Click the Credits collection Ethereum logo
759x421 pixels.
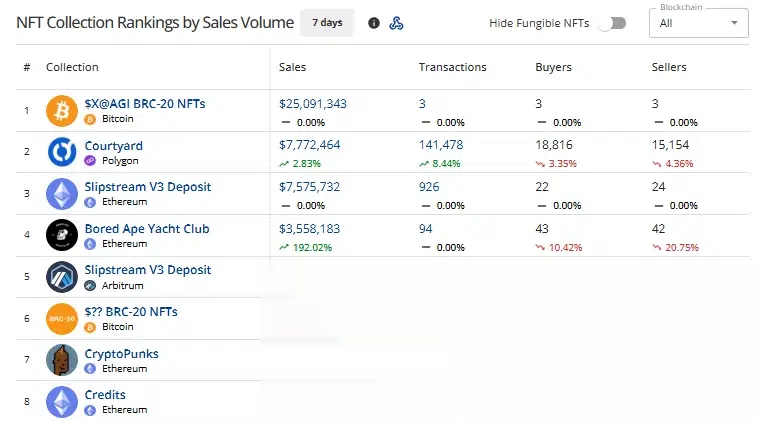pos(62,402)
